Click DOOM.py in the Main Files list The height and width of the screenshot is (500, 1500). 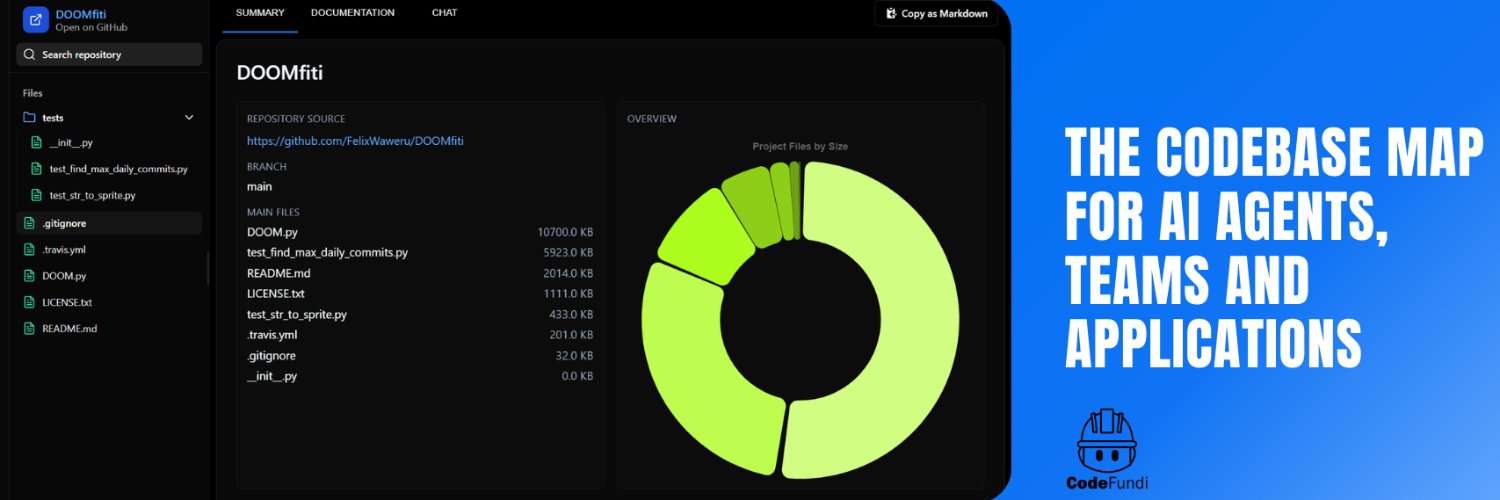pyautogui.click(x=273, y=232)
